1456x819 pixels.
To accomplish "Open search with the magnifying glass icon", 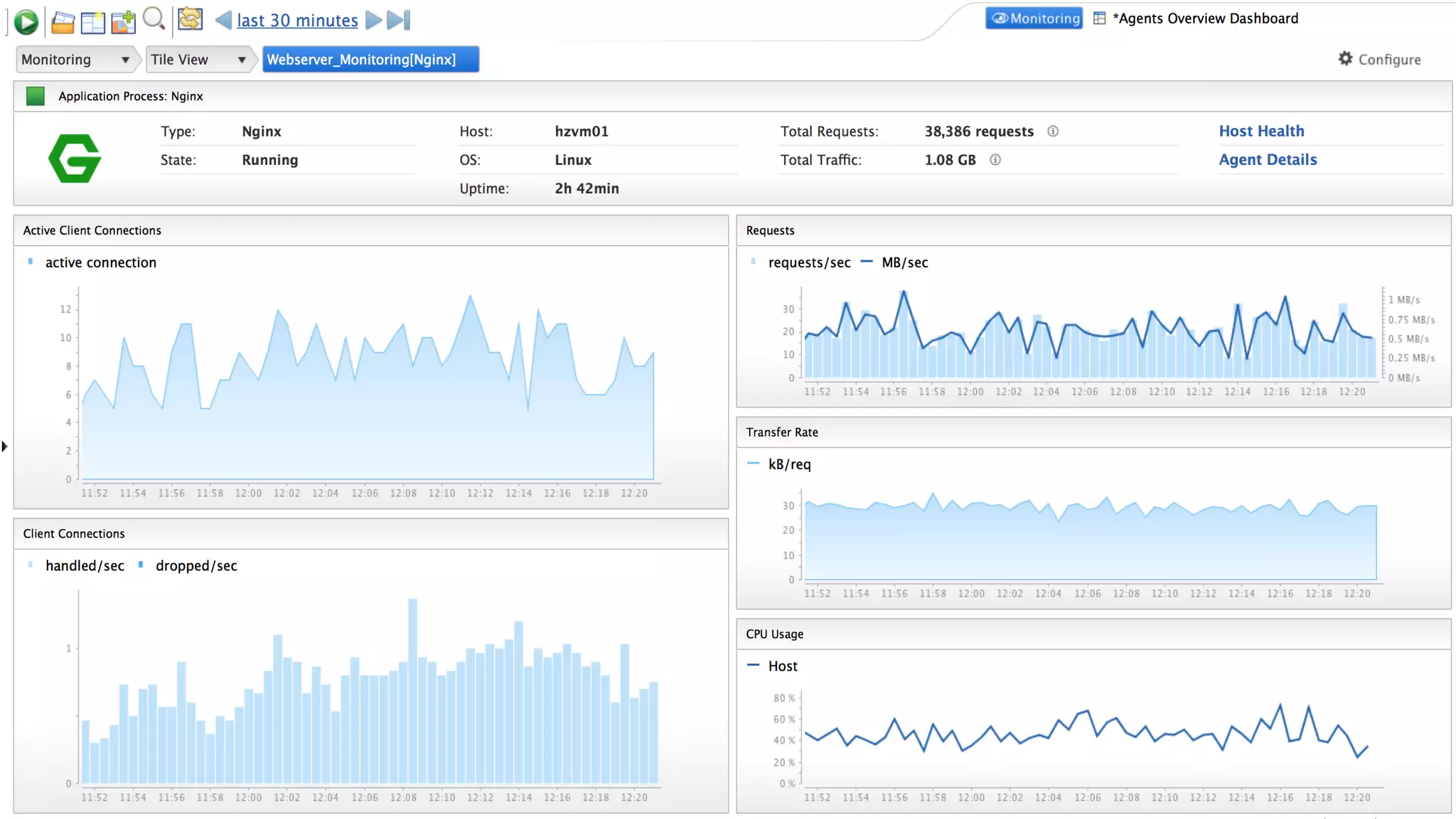I will (154, 19).
